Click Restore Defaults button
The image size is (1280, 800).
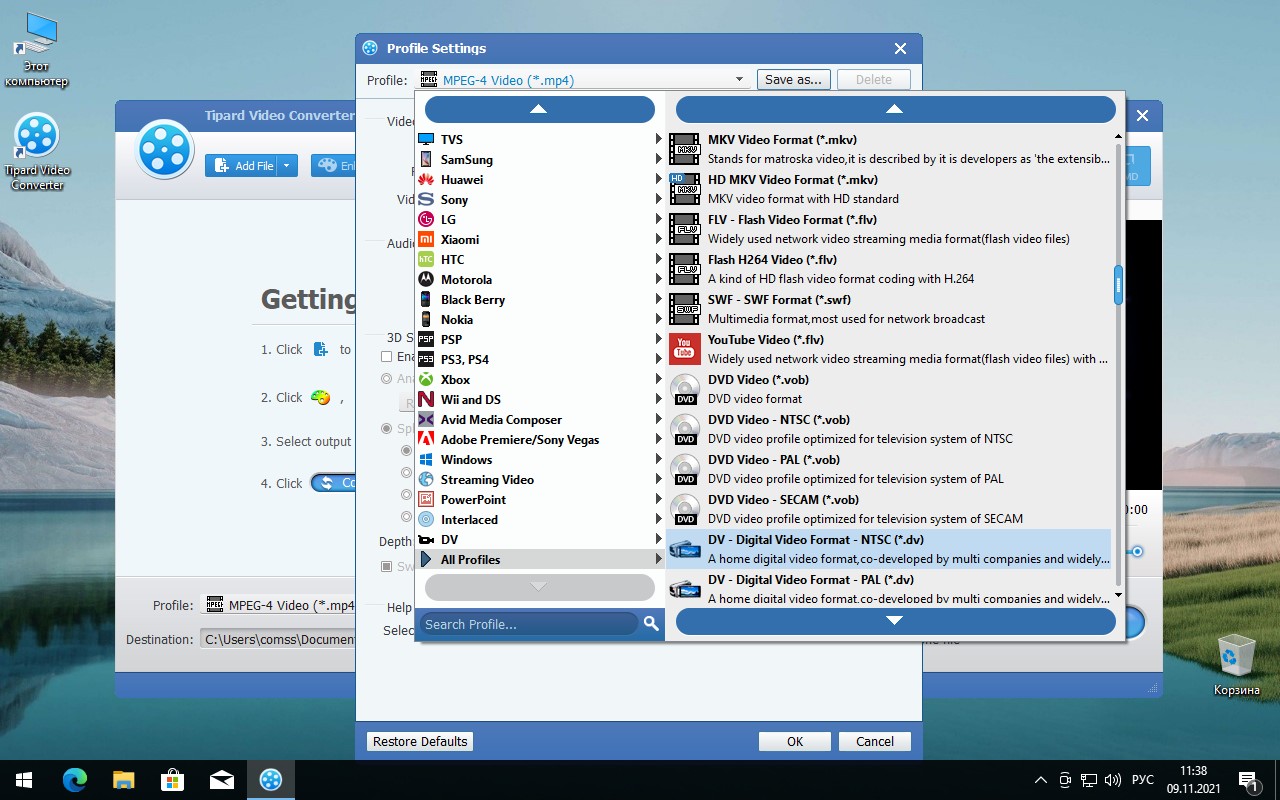[420, 741]
